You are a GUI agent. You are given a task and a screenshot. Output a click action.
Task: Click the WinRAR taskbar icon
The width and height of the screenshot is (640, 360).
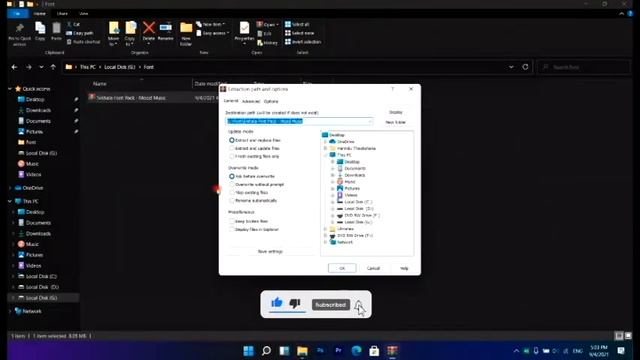[392, 351]
